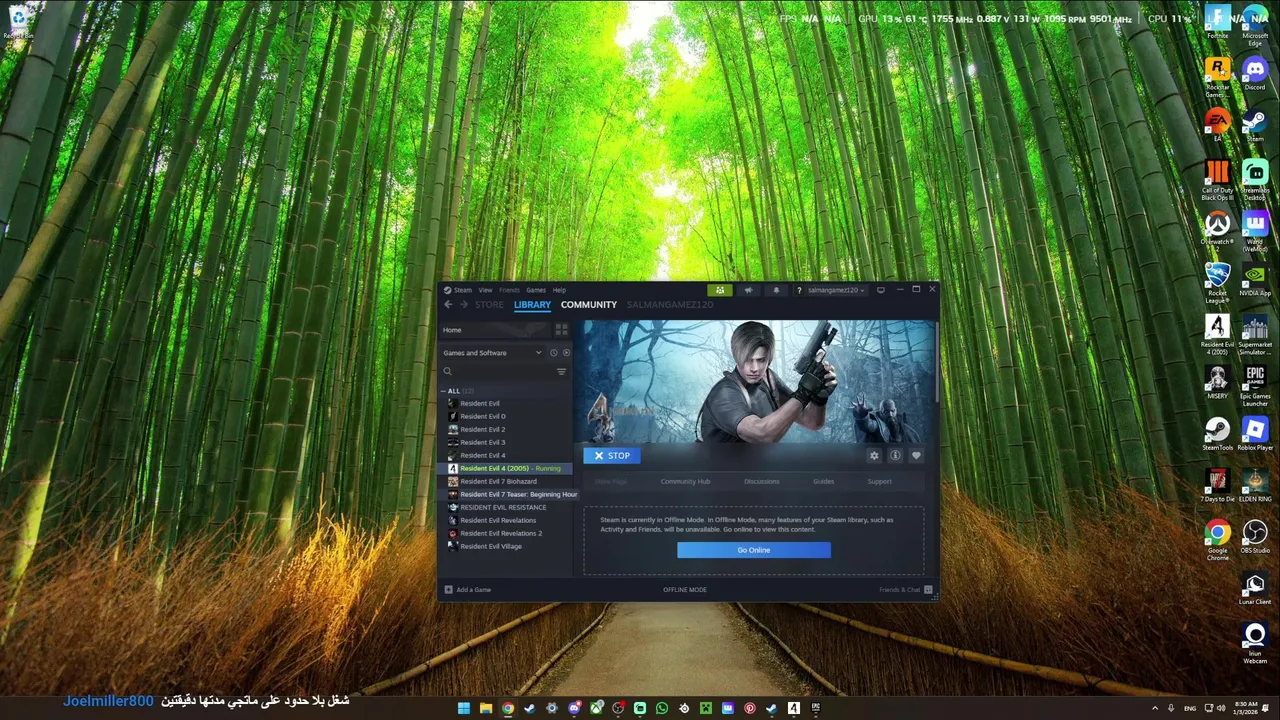
Task: Add game to favorites with heart icon
Action: point(916,456)
